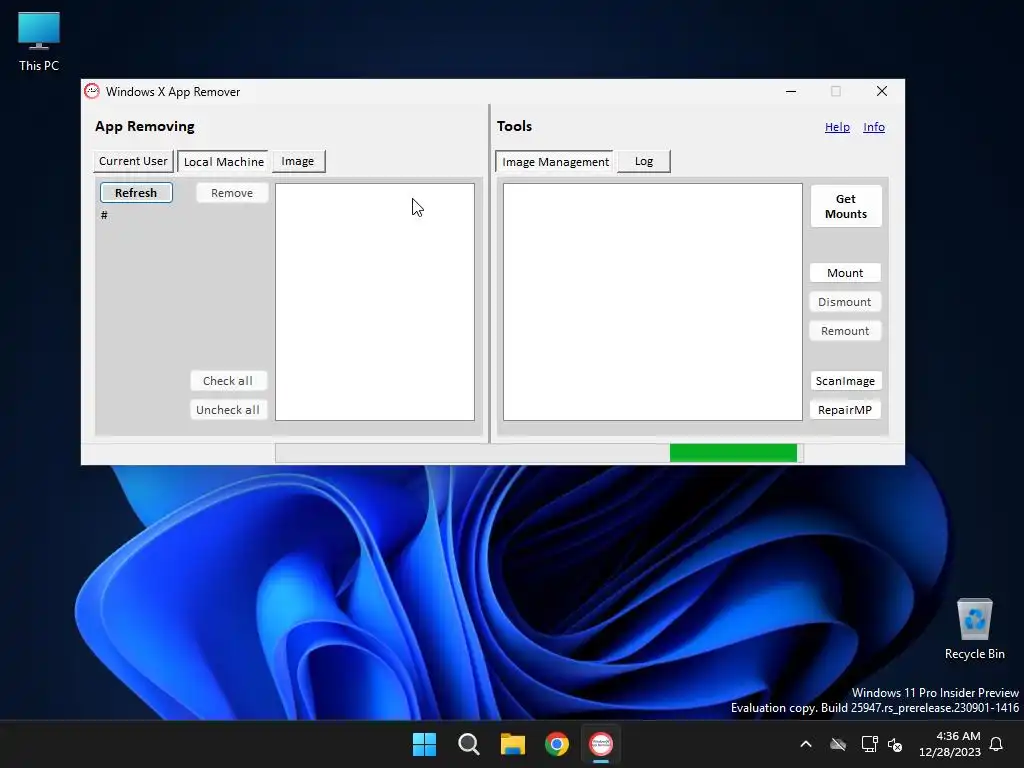
Task: Switch to the Current User tab
Action: [x=133, y=161]
